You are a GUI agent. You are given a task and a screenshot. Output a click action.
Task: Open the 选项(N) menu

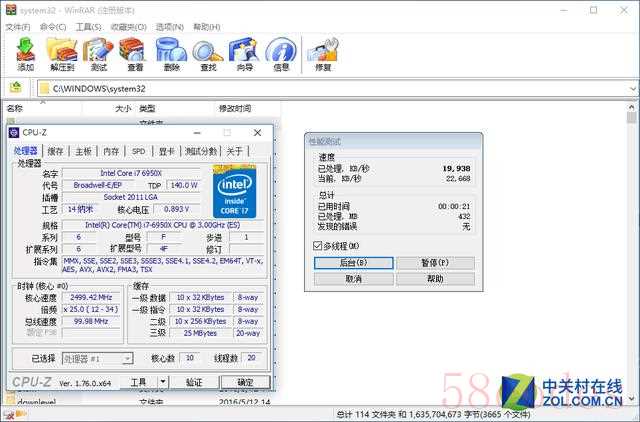pos(170,27)
